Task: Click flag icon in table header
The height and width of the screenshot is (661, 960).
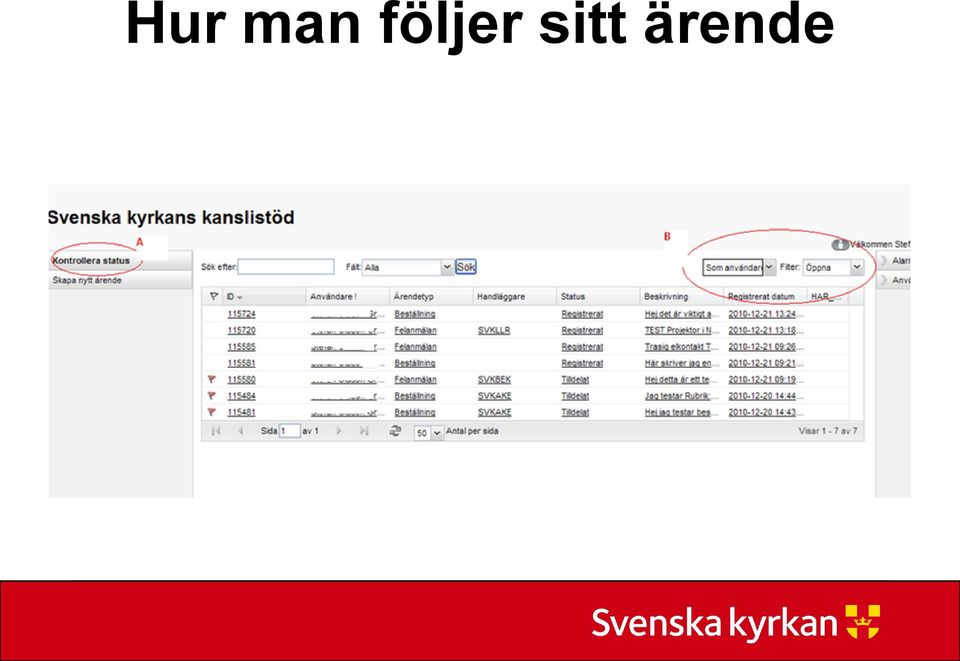Action: [x=214, y=296]
